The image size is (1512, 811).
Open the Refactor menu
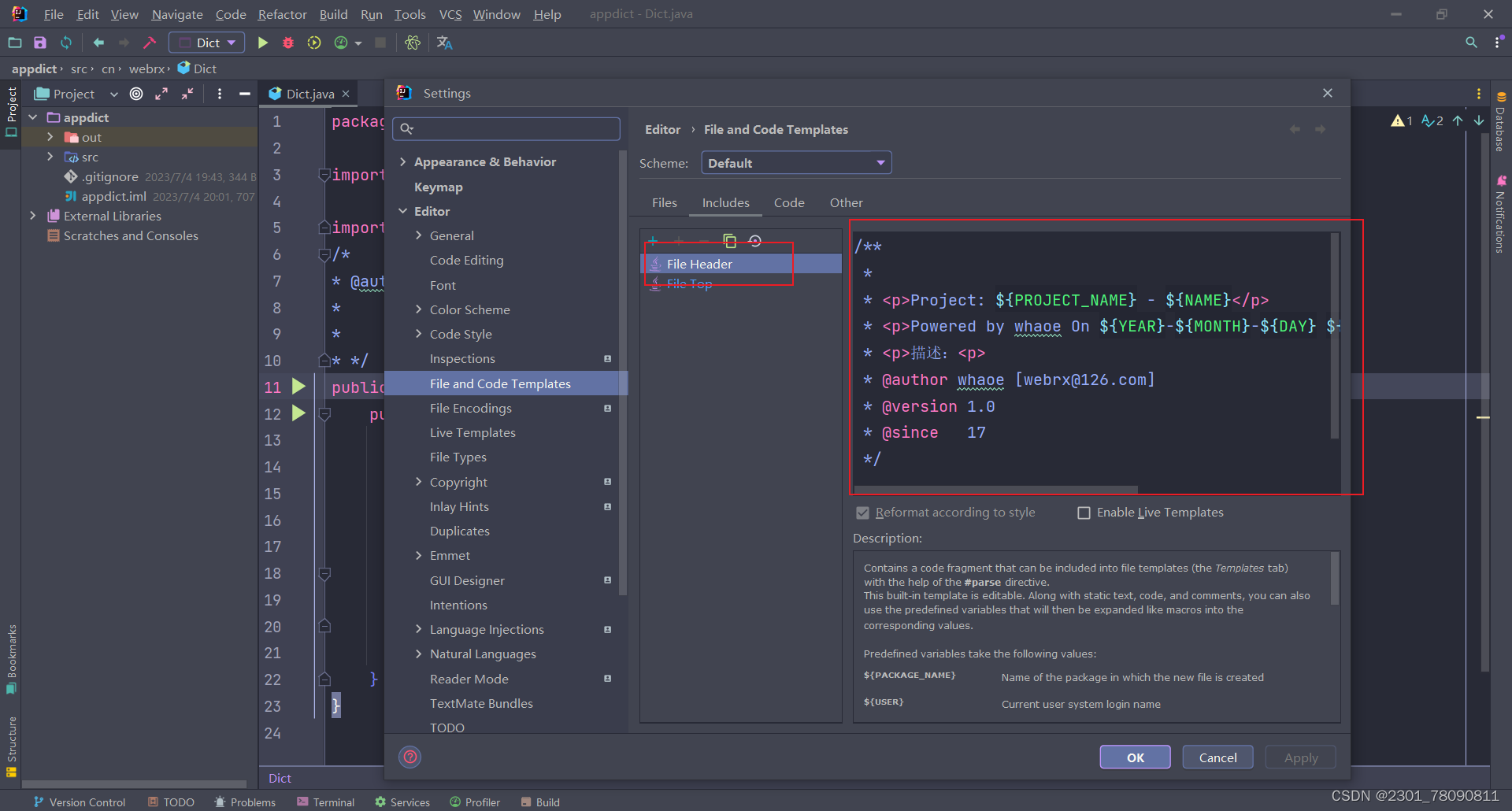pyautogui.click(x=282, y=14)
